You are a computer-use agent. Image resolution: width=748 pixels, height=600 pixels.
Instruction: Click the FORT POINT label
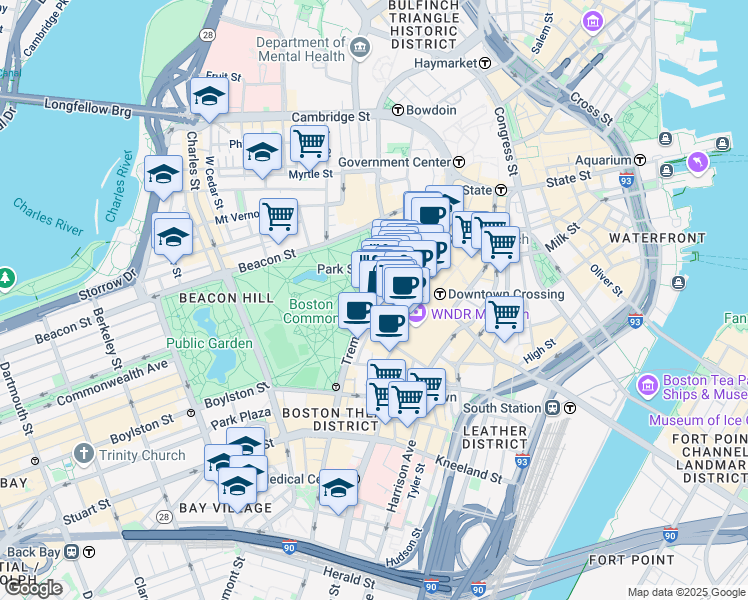(632, 560)
